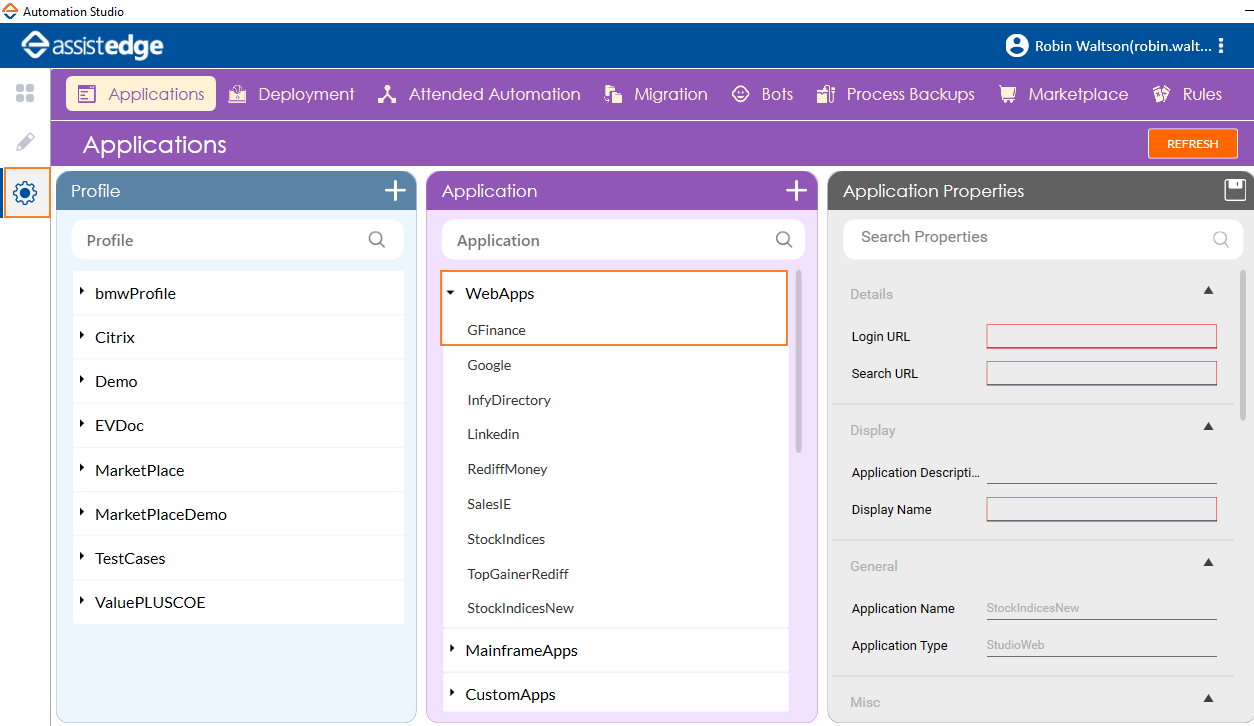Collapse the Details properties section
1254x726 pixels.
[1208, 291]
